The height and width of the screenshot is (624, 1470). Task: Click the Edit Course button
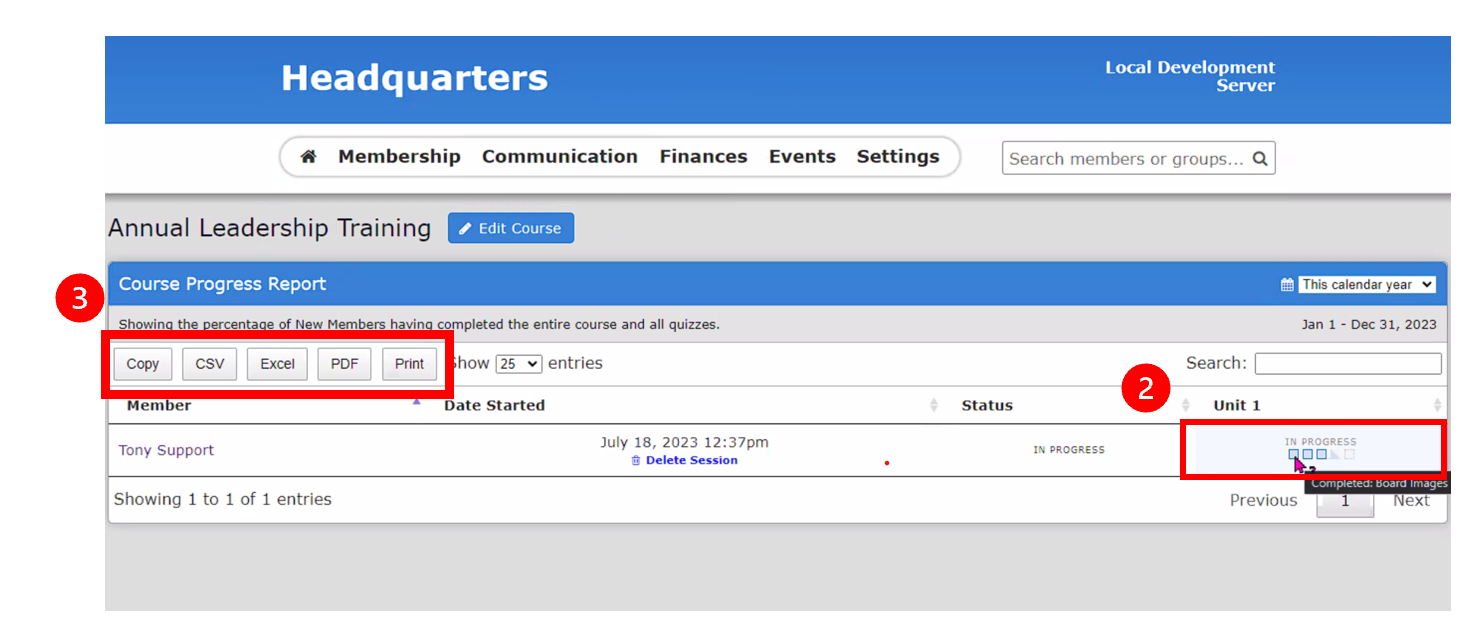(x=510, y=228)
